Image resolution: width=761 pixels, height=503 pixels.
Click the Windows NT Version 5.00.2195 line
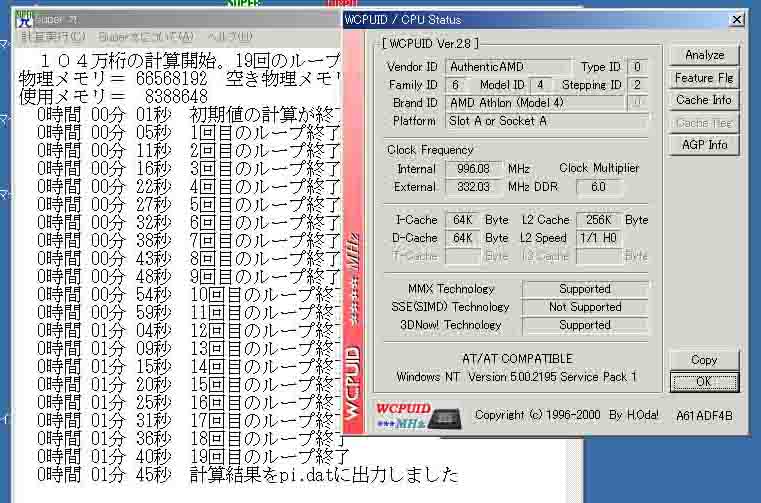[516, 377]
